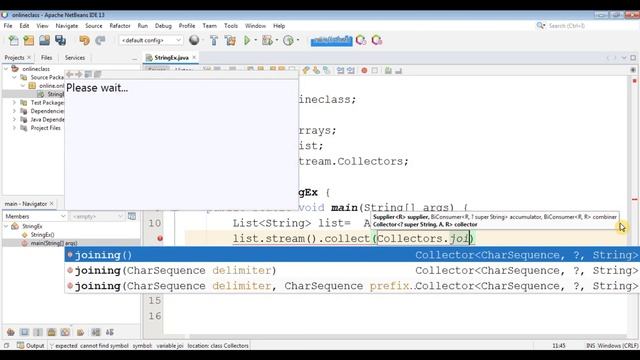Click the first colored ring icon after memory bar
Screen dimensions: 640x360
click(x=361, y=40)
